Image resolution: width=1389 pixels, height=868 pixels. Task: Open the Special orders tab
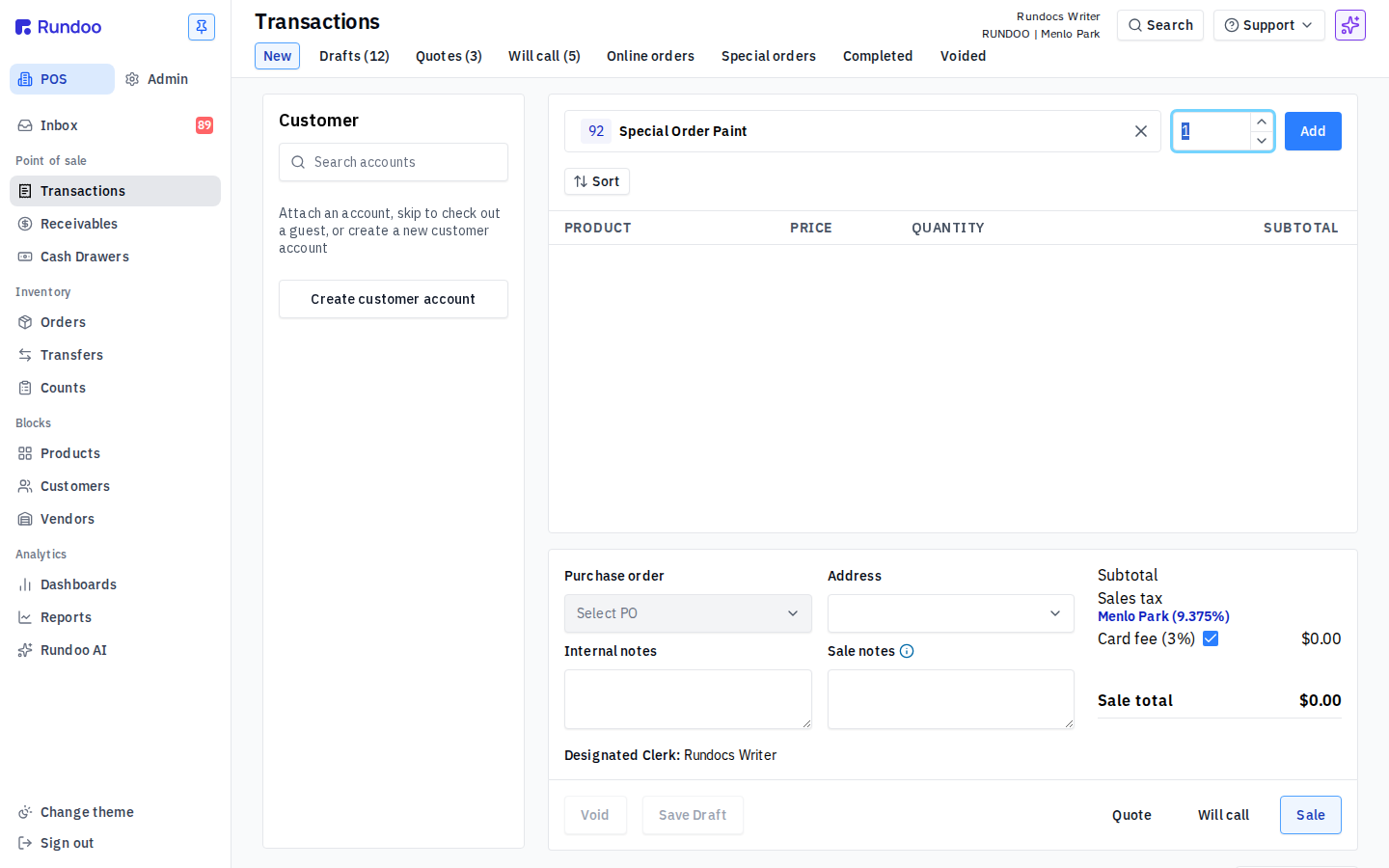[769, 56]
